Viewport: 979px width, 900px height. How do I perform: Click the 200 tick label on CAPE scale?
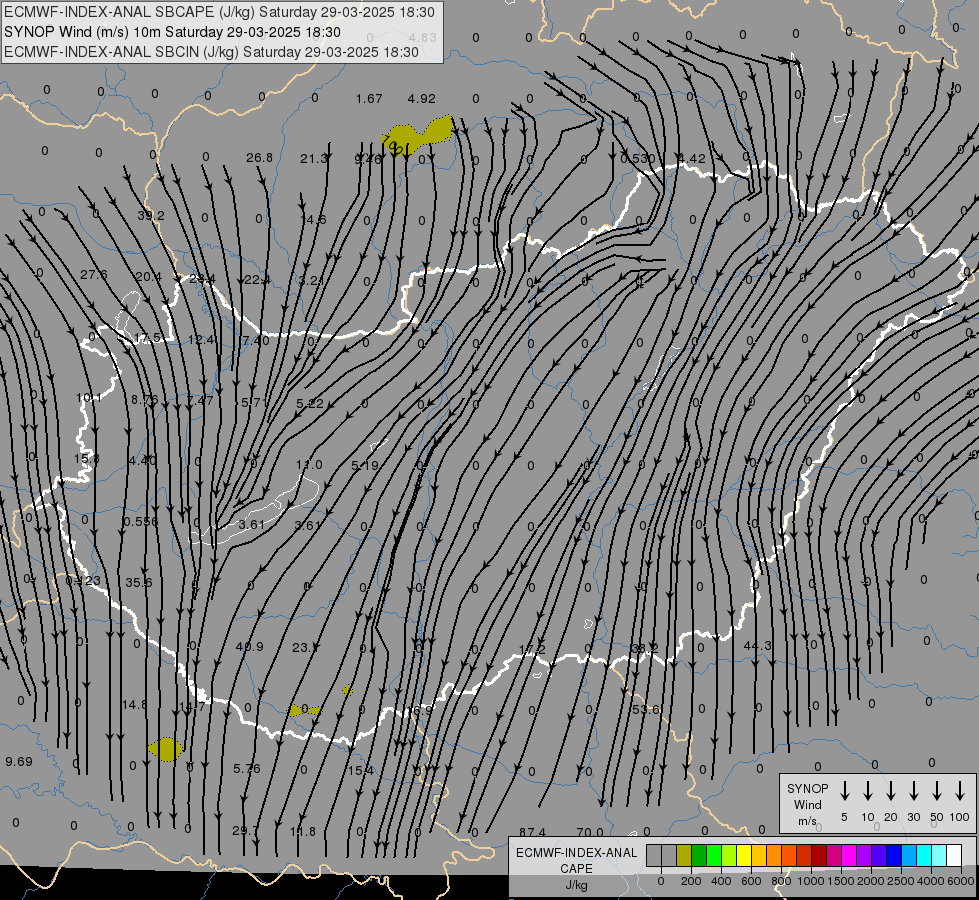click(691, 881)
